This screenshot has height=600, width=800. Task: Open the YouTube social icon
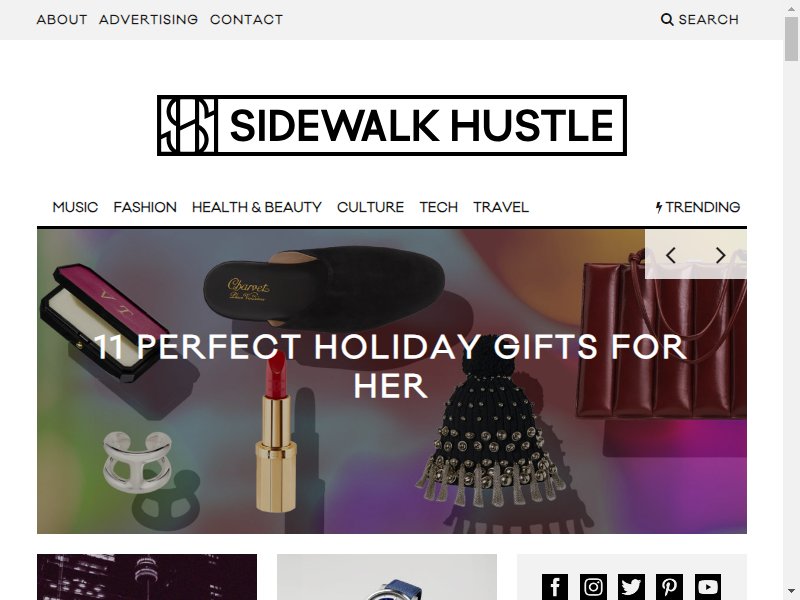(x=708, y=587)
